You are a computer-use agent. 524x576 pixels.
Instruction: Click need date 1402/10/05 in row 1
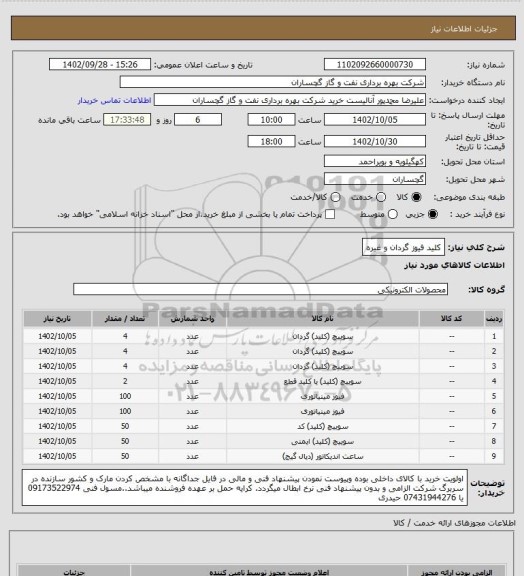[x=57, y=336]
